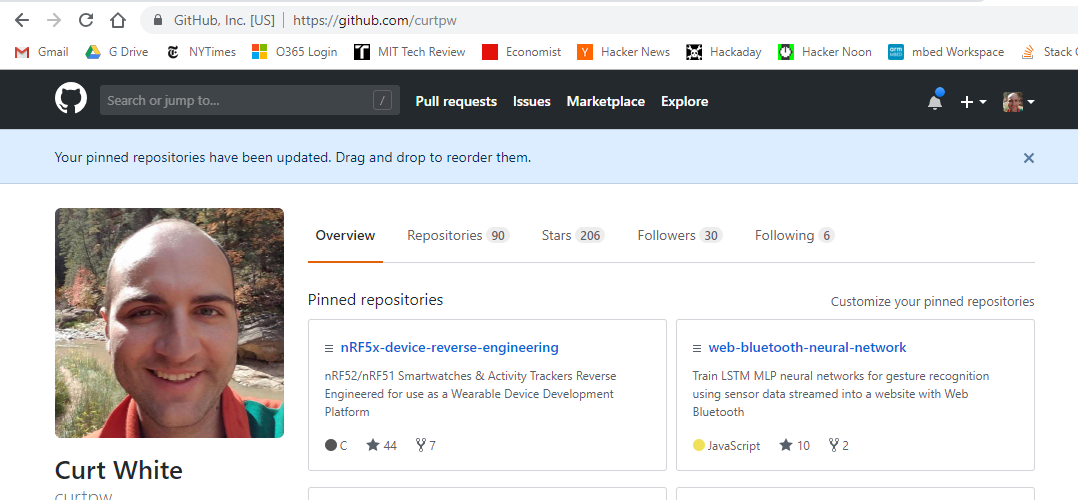Click the nRF52/nRF51 Smartwatches description text
Screen dimensions: 1078x500
(x=470, y=394)
